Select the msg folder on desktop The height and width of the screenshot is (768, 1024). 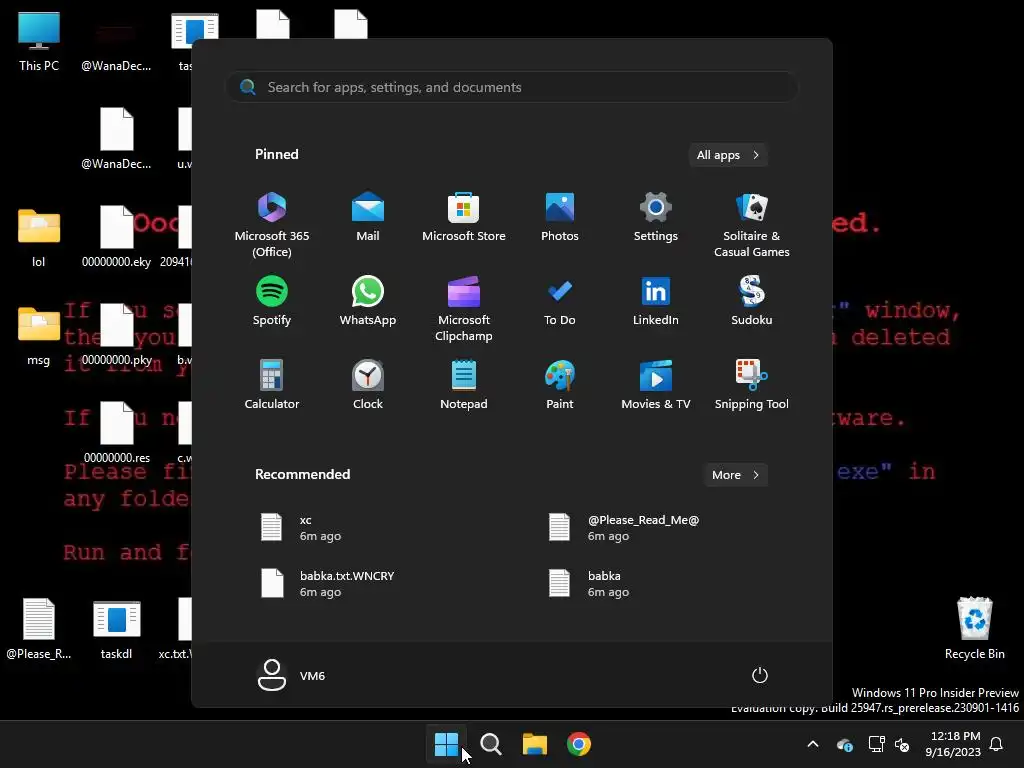[39, 336]
